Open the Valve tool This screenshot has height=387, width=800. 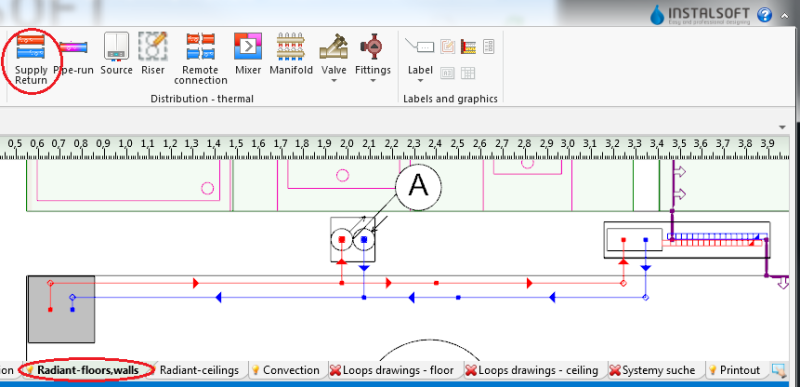coord(334,55)
